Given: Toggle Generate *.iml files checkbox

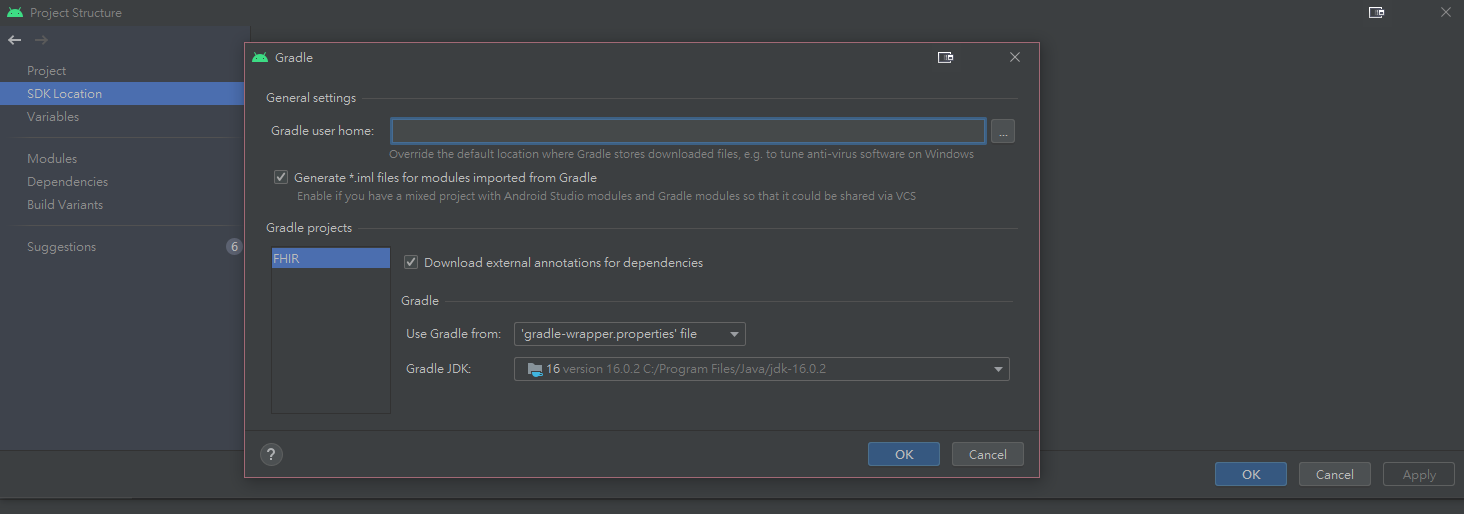Looking at the screenshot, I should pos(281,177).
